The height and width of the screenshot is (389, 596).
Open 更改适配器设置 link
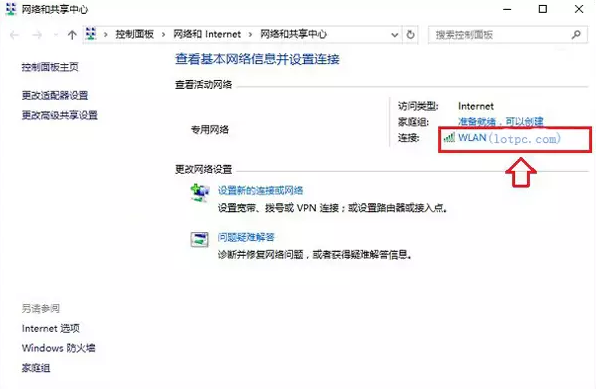click(55, 95)
